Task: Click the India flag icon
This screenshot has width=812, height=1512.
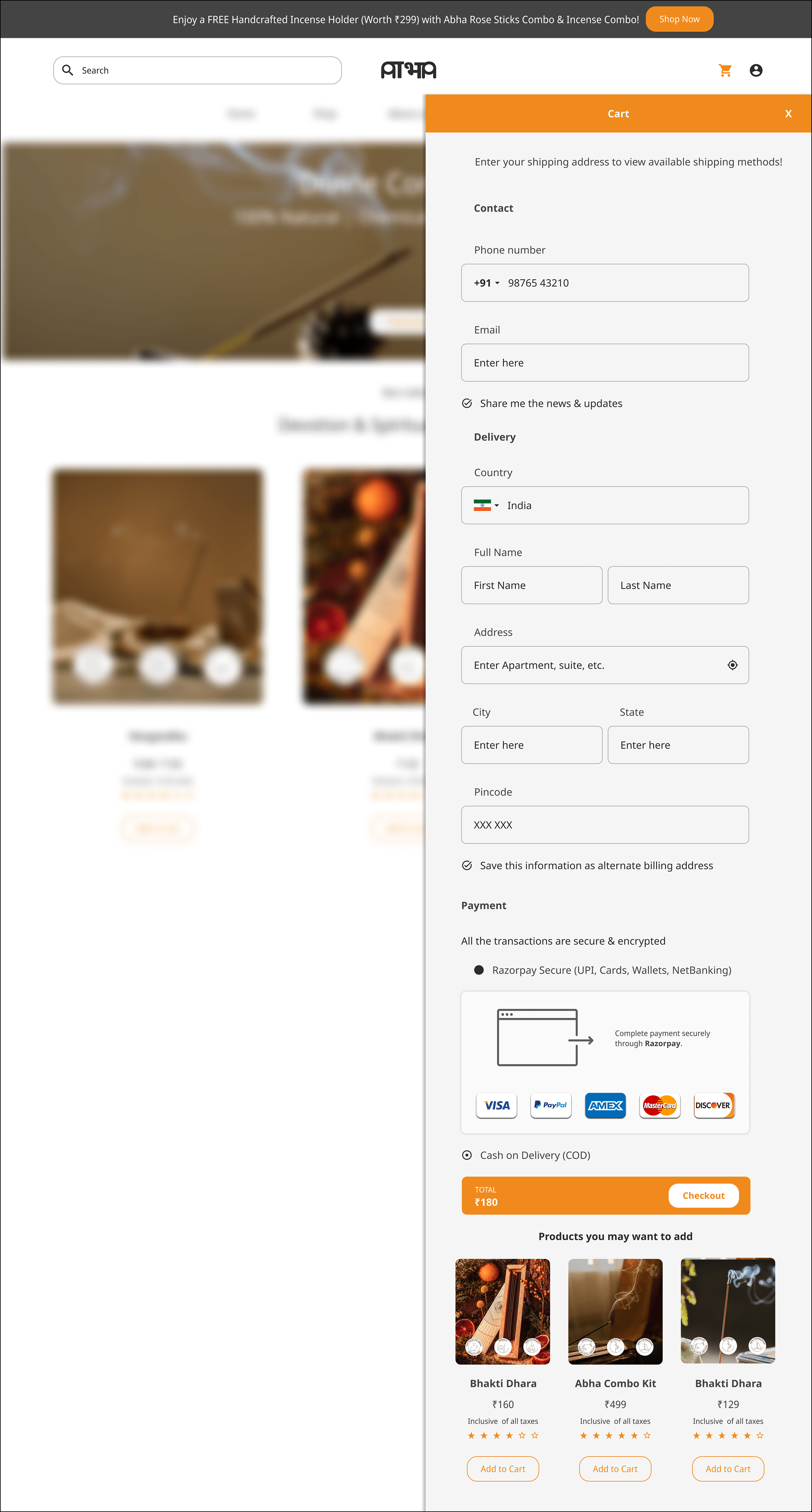Action: [482, 505]
